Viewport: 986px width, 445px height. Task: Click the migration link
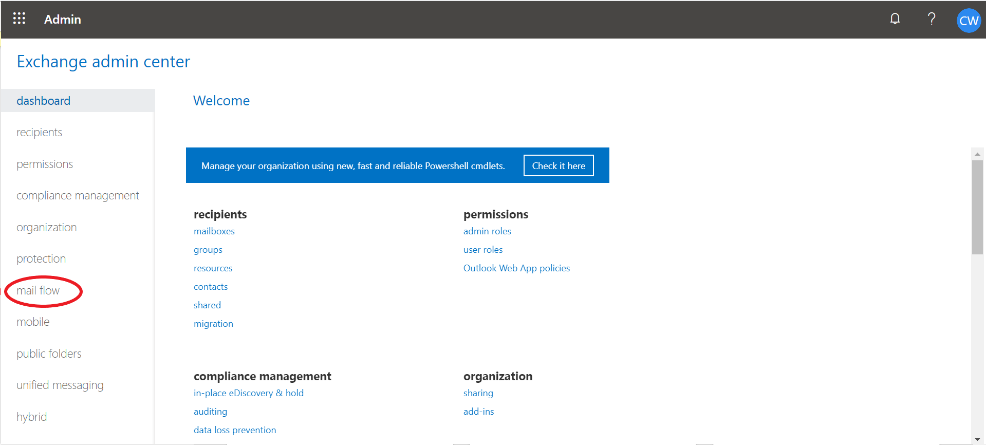[213, 324]
